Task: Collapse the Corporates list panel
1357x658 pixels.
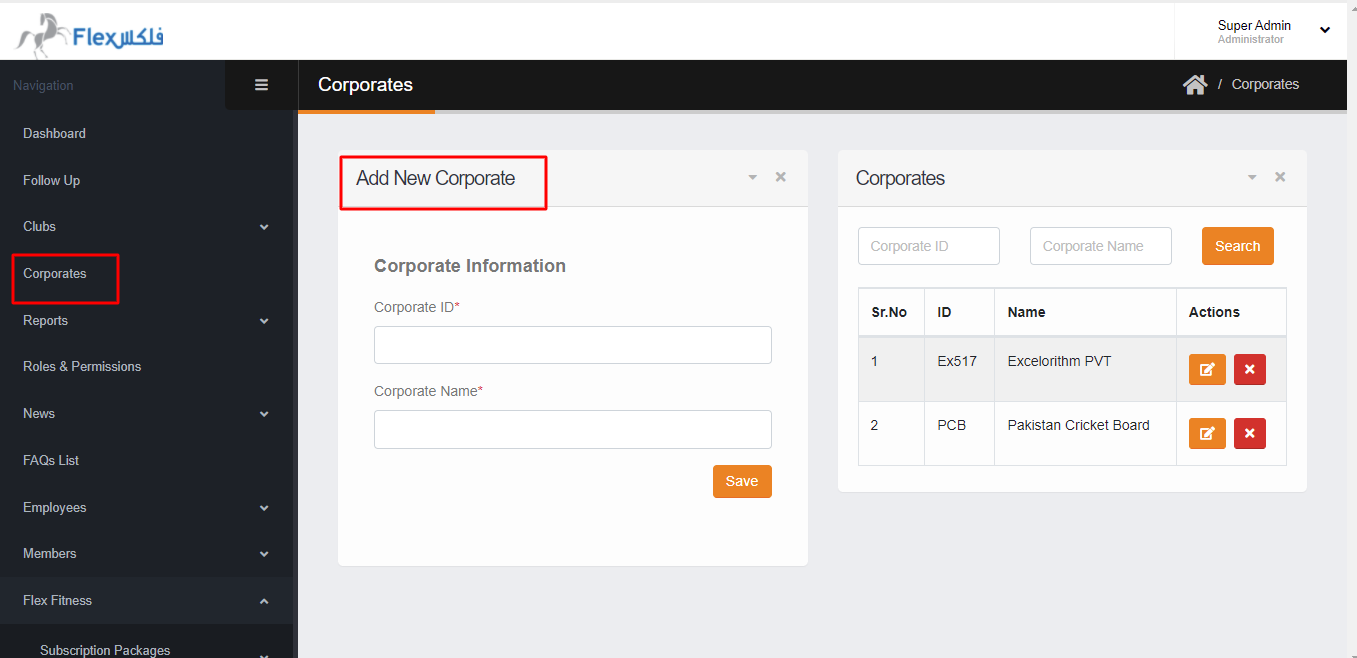Action: [1251, 178]
